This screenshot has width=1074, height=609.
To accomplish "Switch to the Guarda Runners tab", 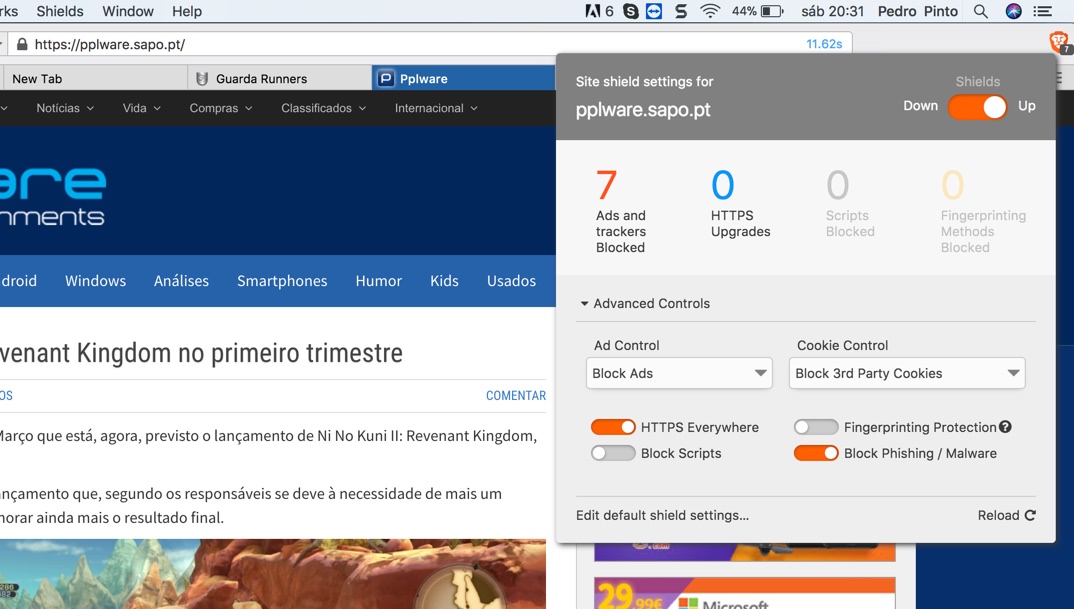I will click(261, 78).
